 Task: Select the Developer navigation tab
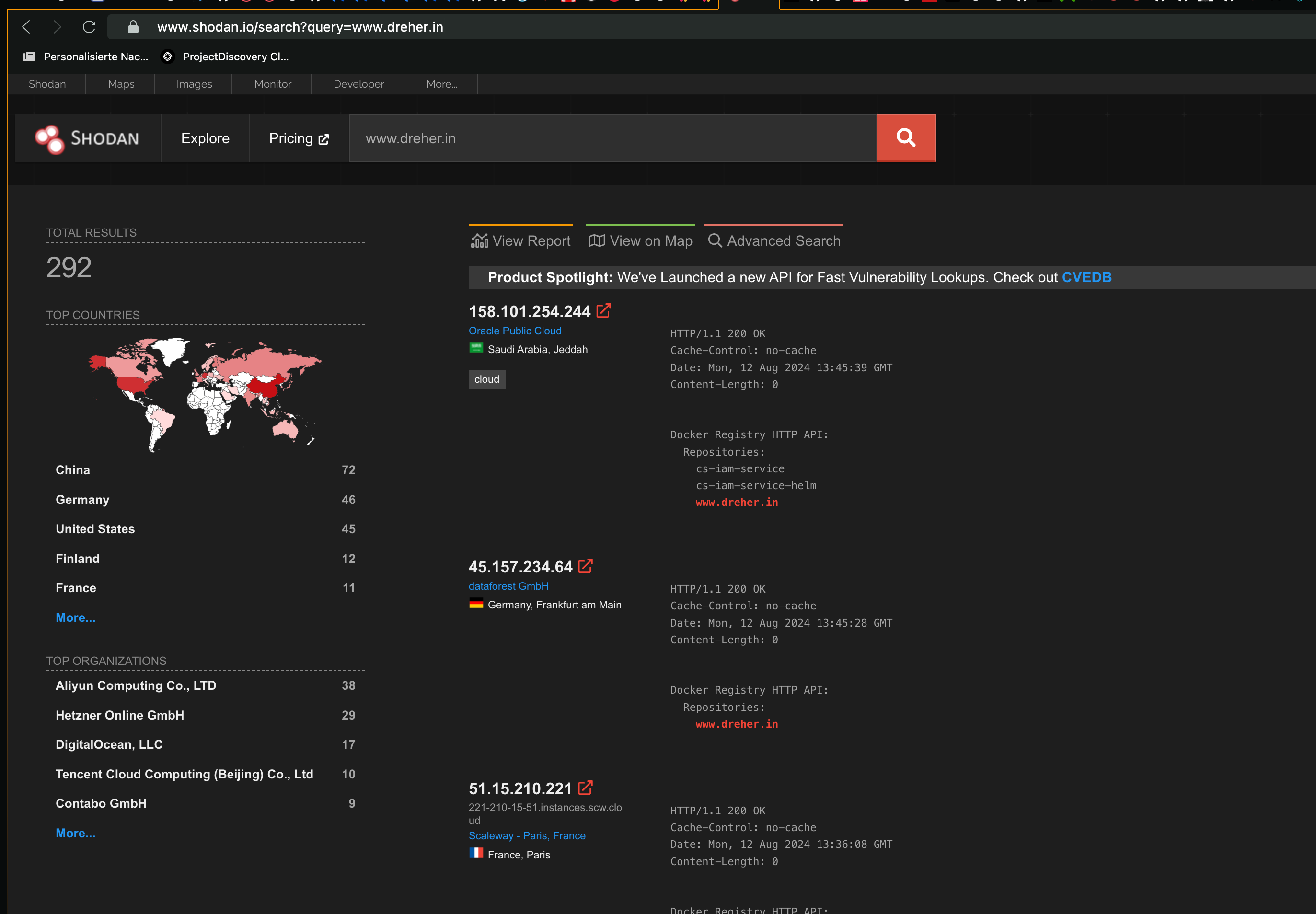358,84
